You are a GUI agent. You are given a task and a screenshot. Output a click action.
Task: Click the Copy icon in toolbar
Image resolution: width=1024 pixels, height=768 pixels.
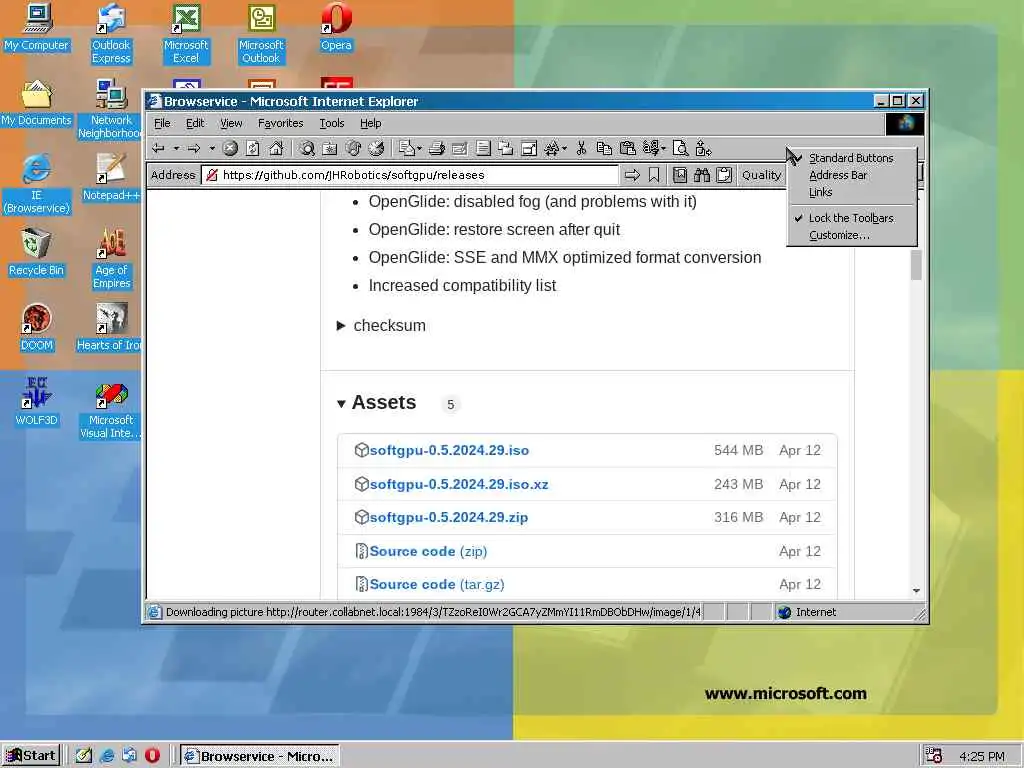point(604,149)
